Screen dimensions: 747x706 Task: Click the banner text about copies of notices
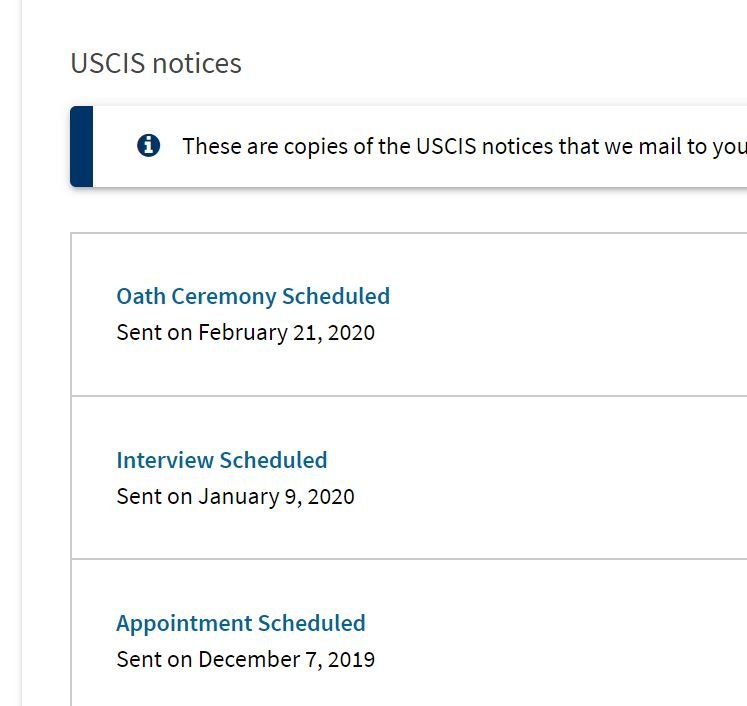click(x=464, y=146)
